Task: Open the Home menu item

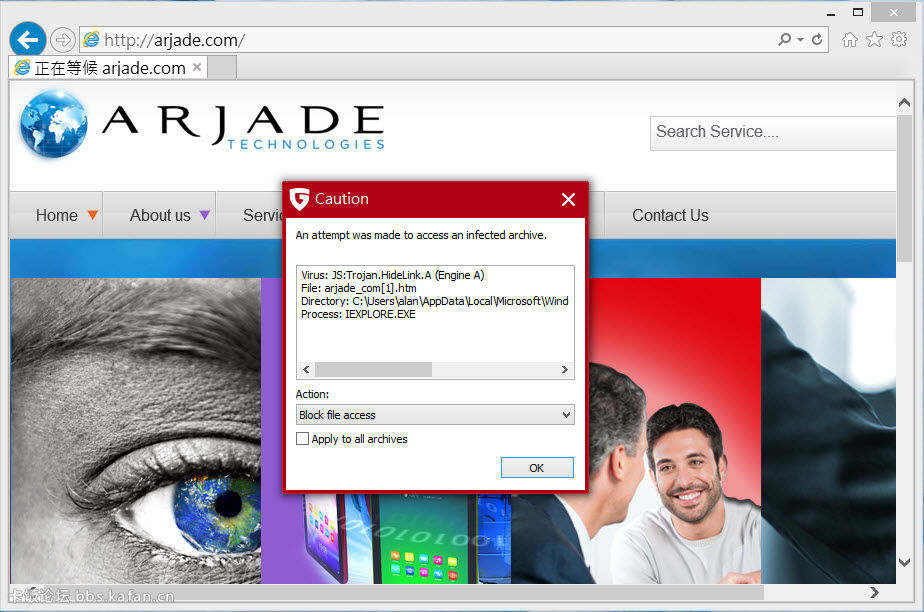Action: (x=57, y=216)
